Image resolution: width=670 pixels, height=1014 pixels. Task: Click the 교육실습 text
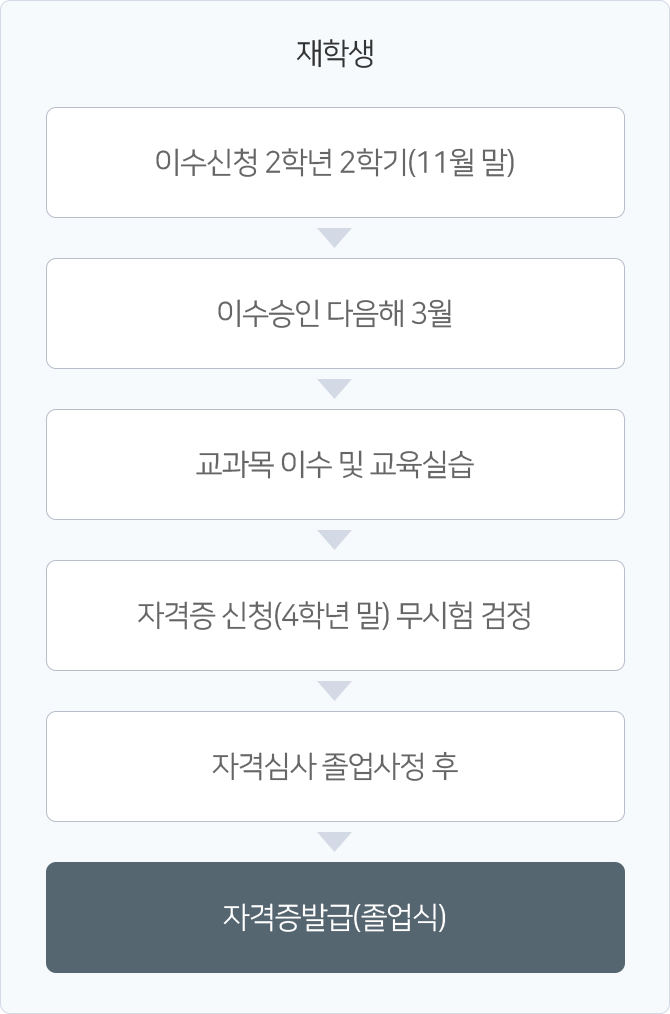[x=422, y=464]
